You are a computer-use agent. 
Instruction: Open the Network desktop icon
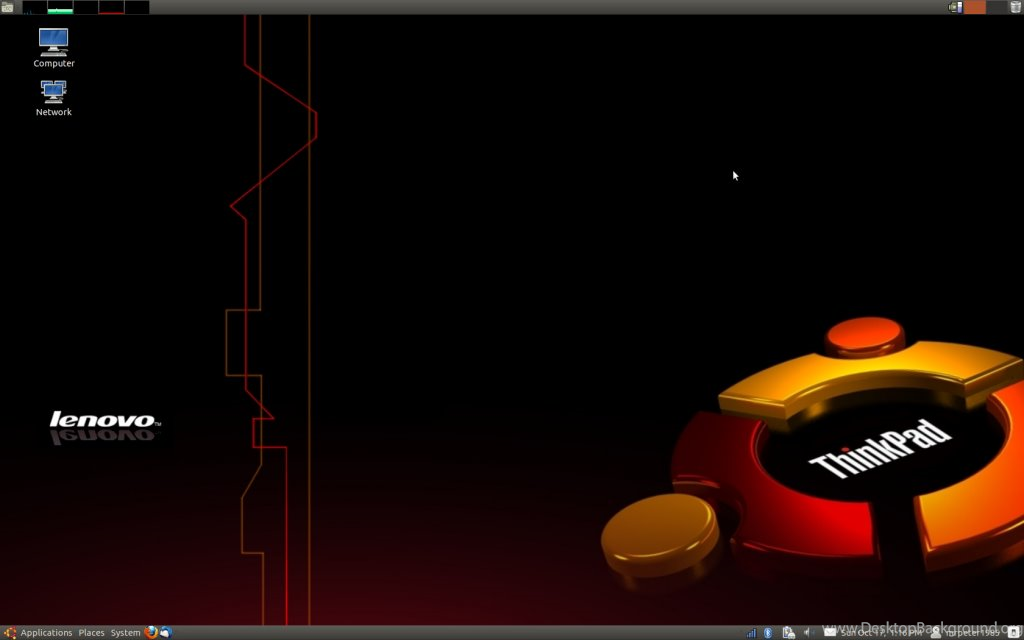click(x=54, y=98)
